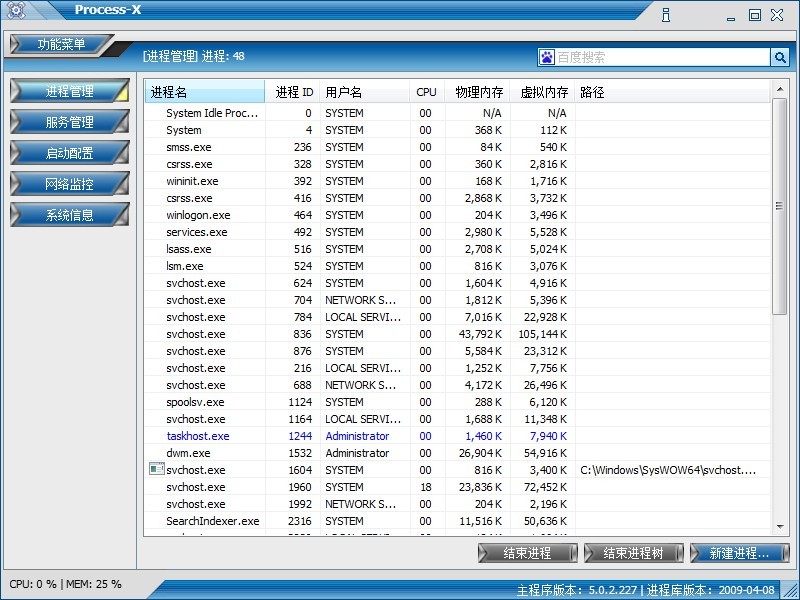Switch to 进程管理 process management tab
This screenshot has height=600, width=800.
[x=69, y=91]
